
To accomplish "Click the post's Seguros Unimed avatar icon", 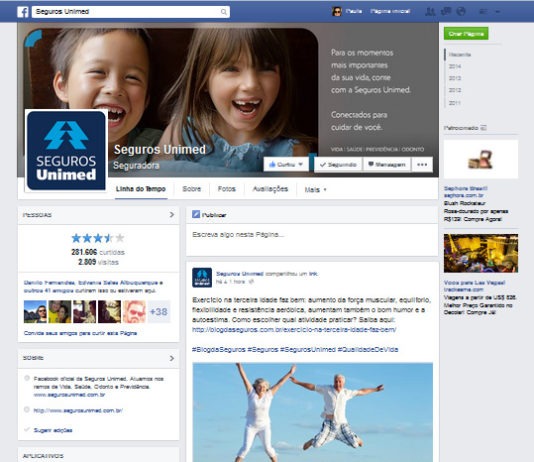I will click(202, 277).
